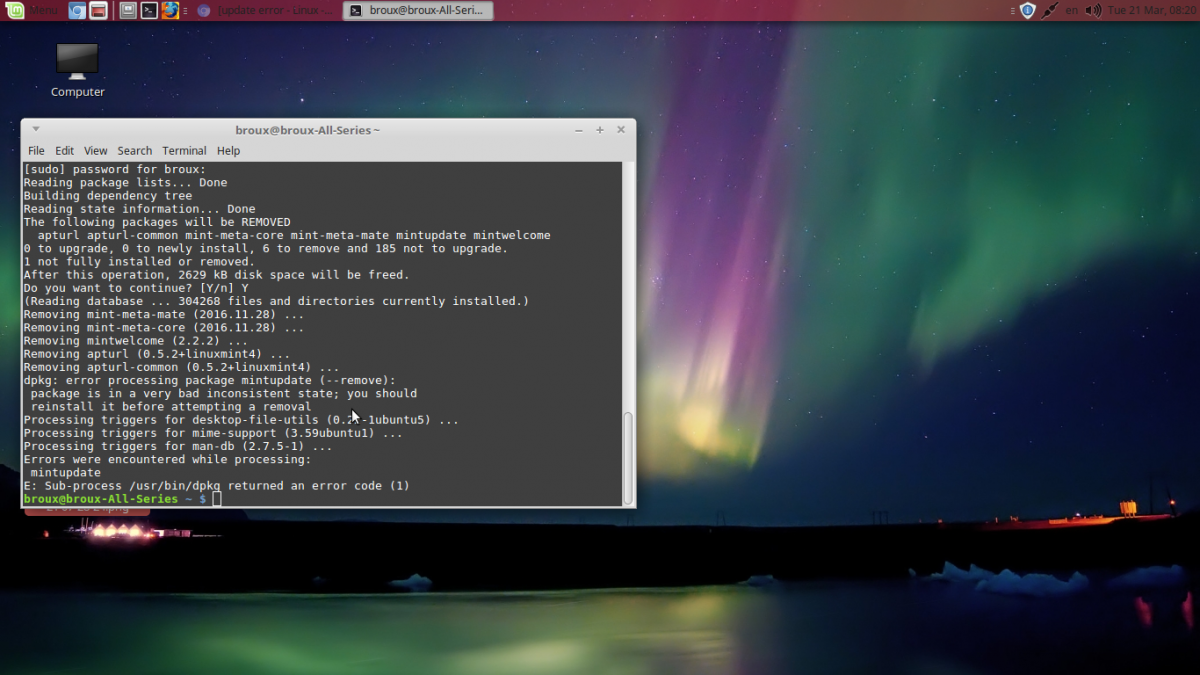Open the Linux Mint Menu button
Image resolution: width=1200 pixels, height=675 pixels.
[x=30, y=10]
